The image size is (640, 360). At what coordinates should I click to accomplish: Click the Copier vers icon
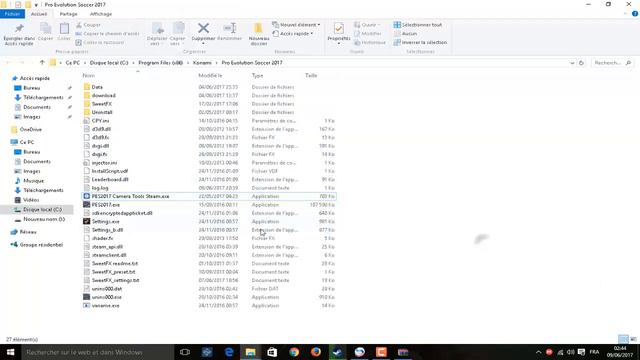click(178, 28)
